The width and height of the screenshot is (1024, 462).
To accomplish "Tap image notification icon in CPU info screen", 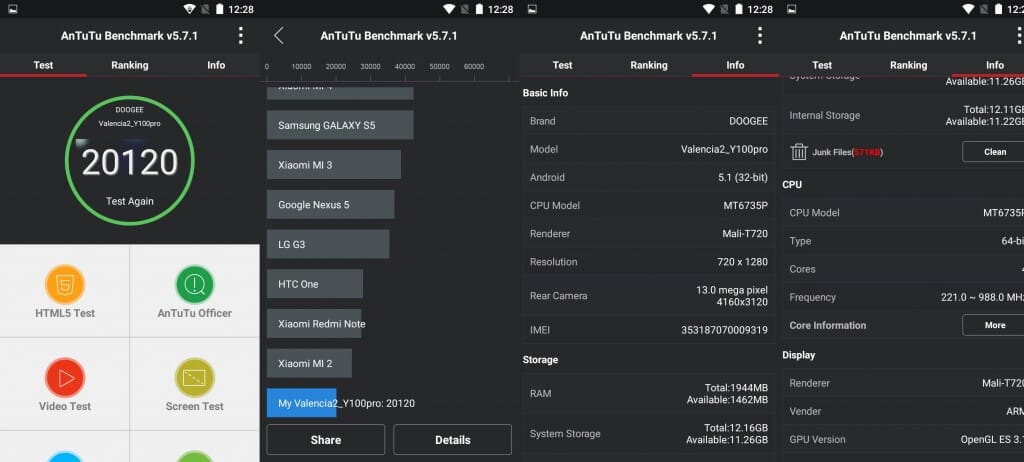I will click(x=792, y=9).
